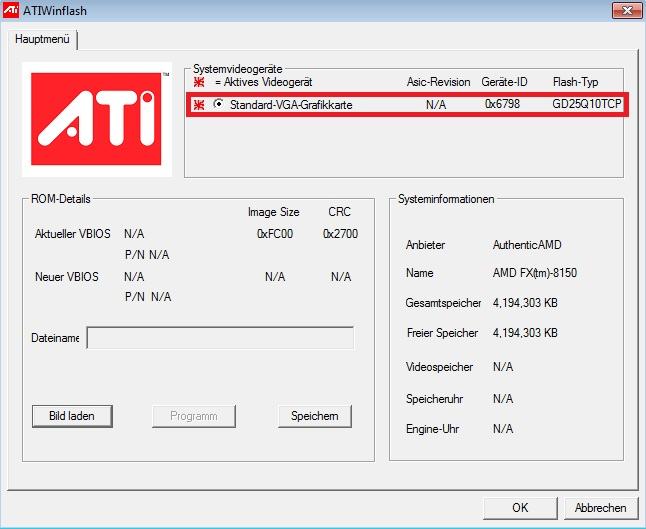Click the Dateiname input field
646x529 pixels.
220,338
